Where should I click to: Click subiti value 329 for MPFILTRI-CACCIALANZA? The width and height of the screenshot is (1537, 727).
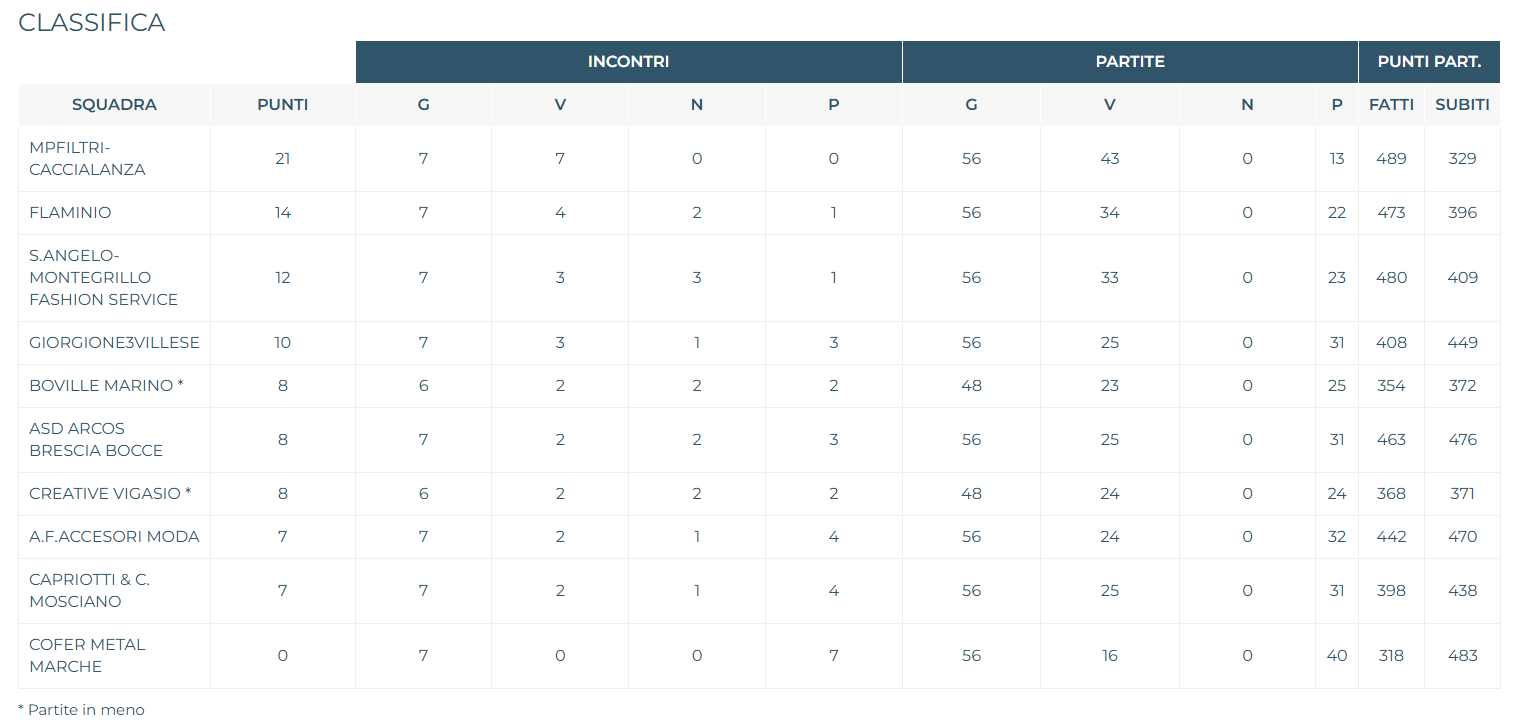coord(1462,159)
